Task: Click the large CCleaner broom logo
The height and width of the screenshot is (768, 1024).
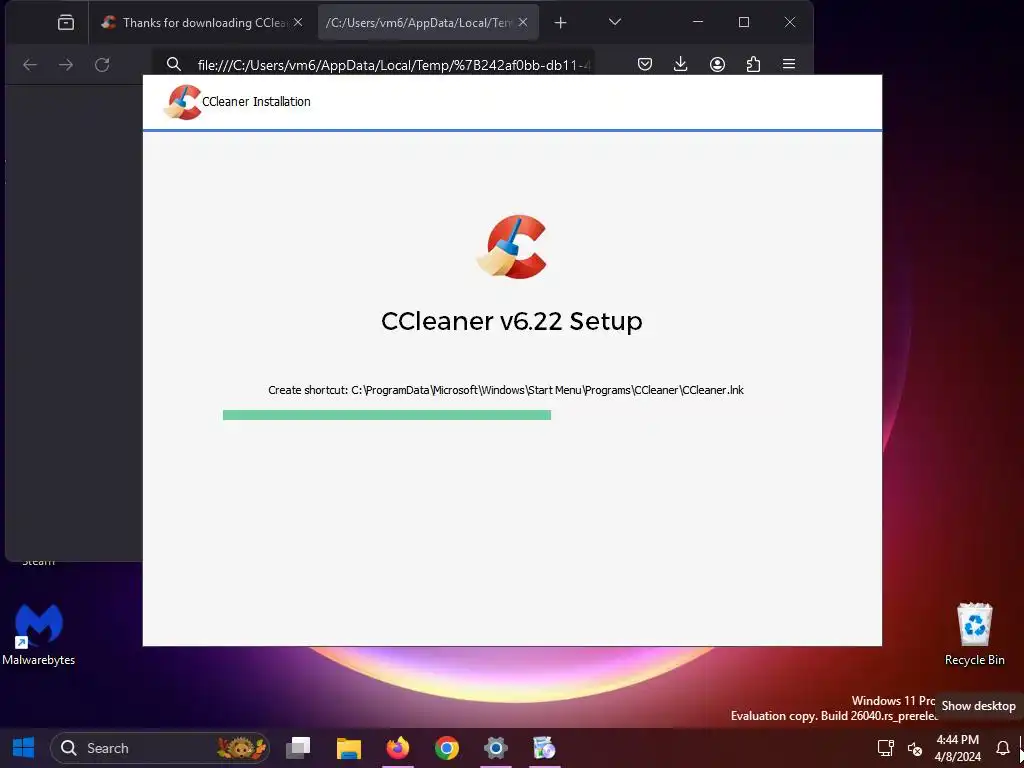Action: (x=512, y=247)
